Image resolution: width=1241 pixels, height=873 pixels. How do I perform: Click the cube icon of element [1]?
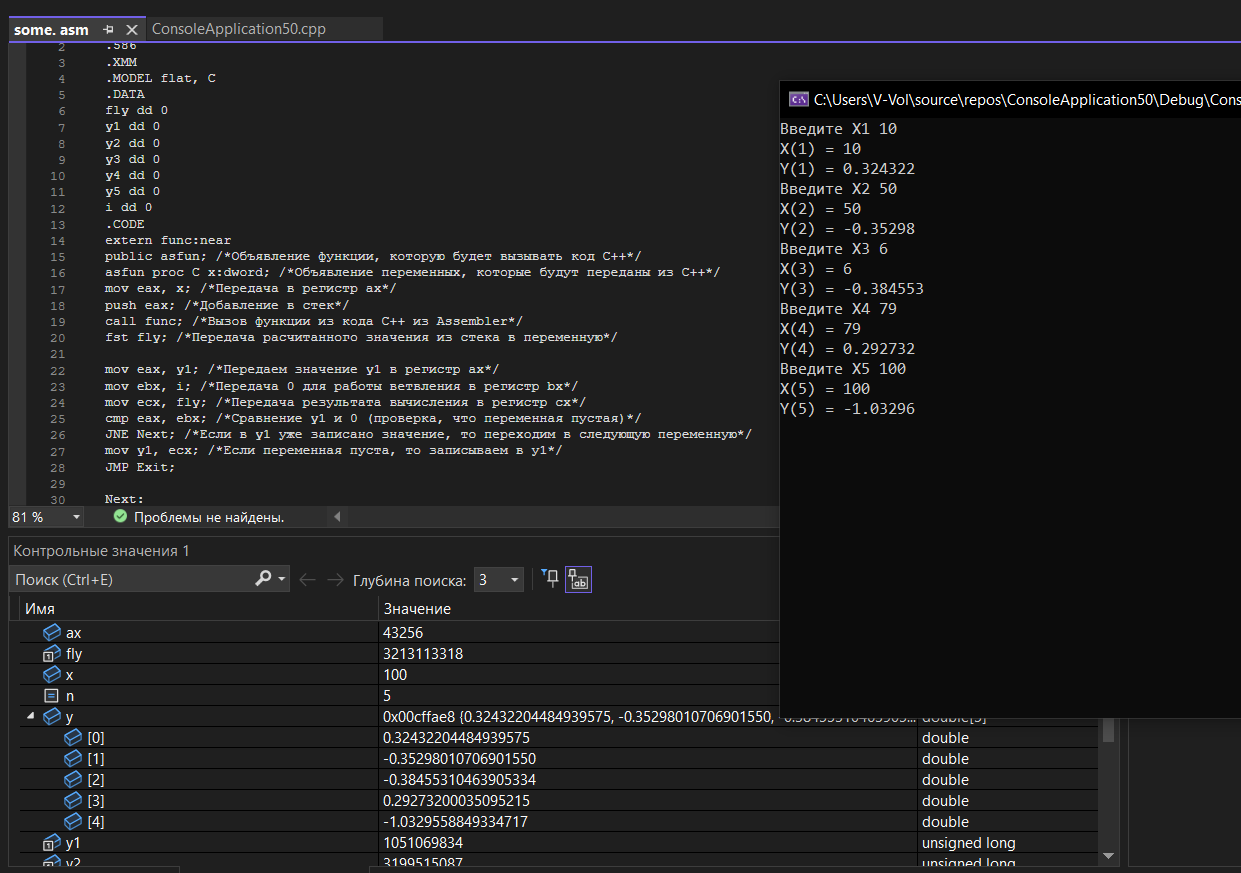coord(73,759)
